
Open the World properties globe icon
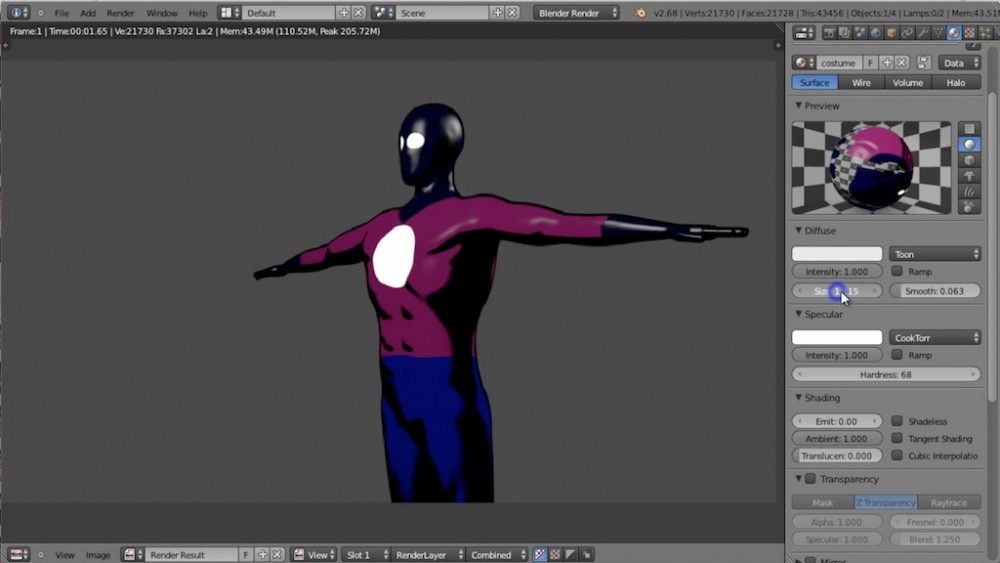pyautogui.click(x=875, y=33)
